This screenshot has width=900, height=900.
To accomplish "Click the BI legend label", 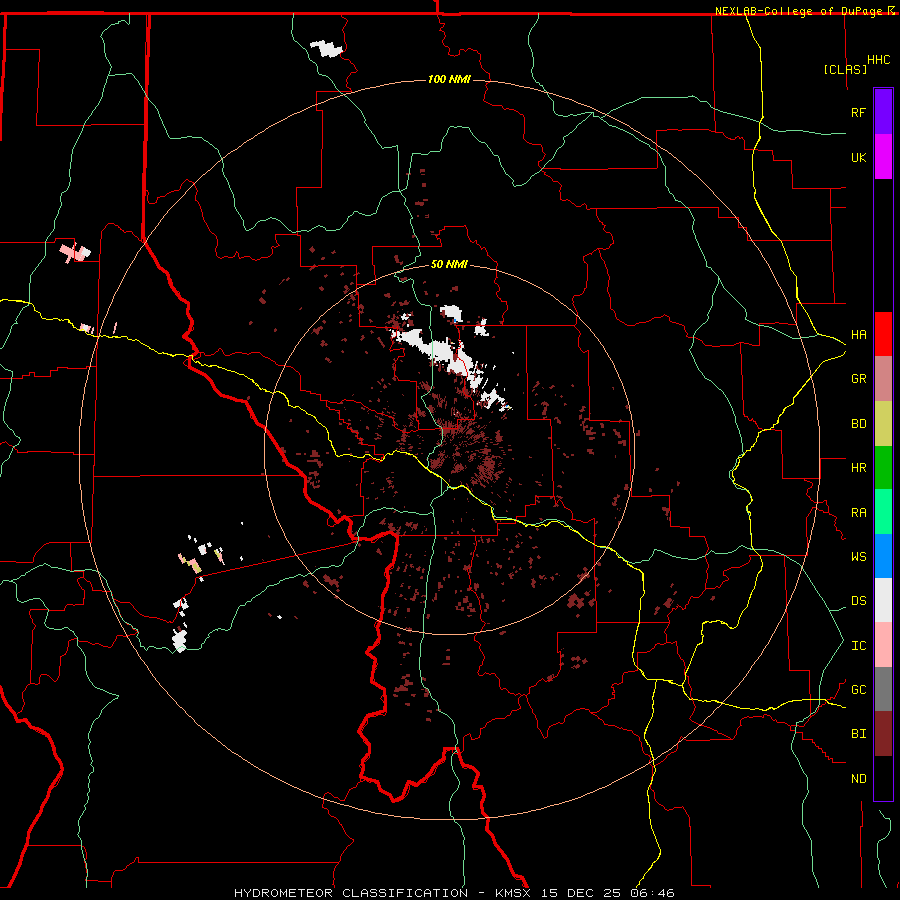I will click(858, 734).
